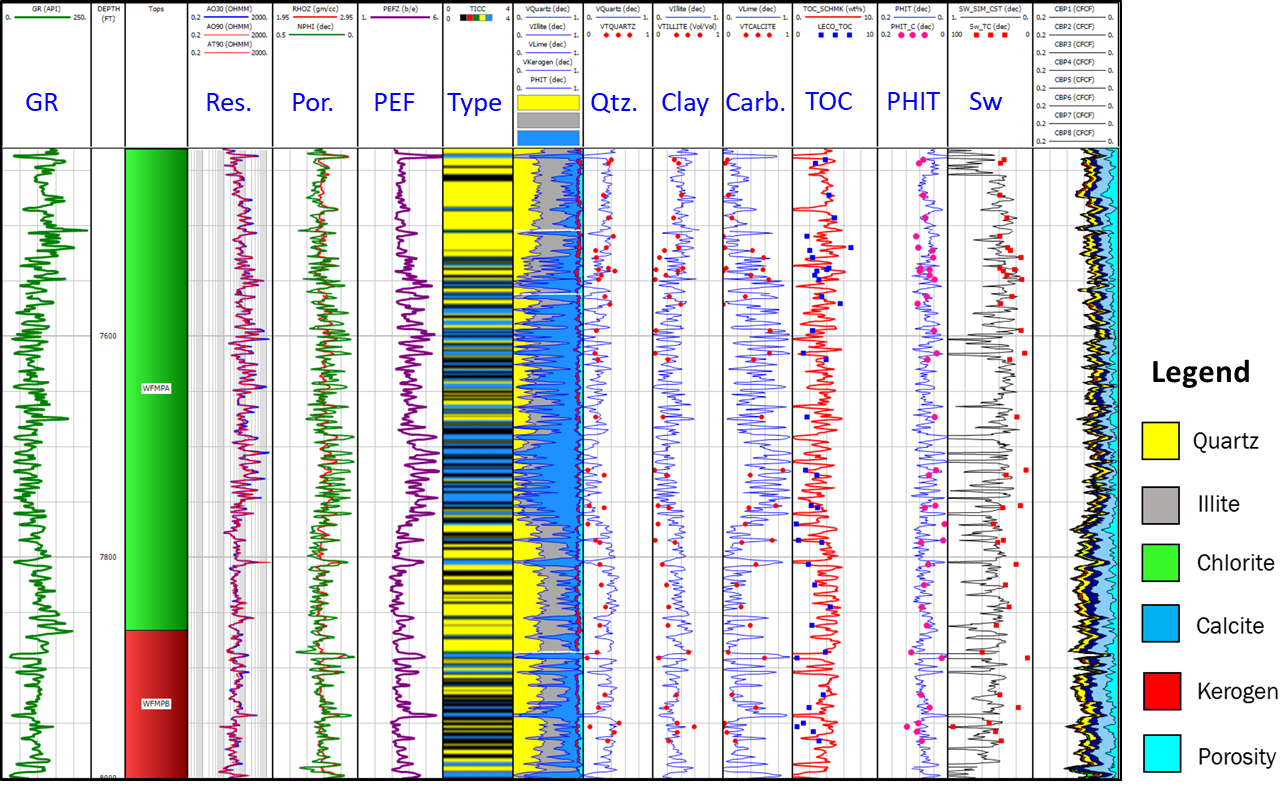Click the VTILLITE (Vol/Vol) header
This screenshot has height=789, width=1287.
[x=687, y=26]
